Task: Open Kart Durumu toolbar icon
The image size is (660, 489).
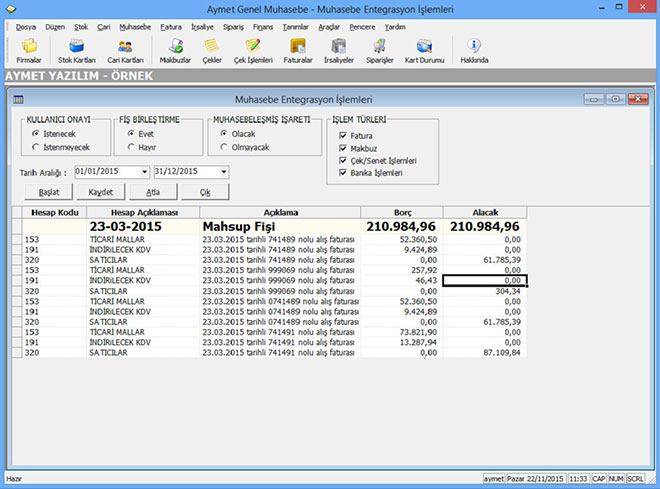Action: tap(424, 50)
